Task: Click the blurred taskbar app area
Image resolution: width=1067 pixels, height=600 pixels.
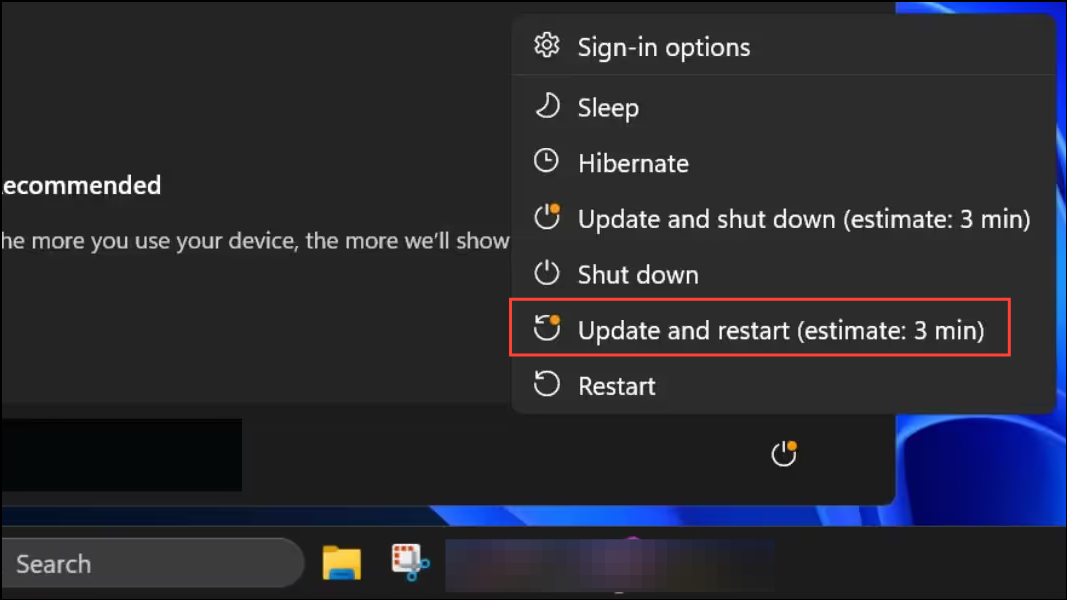Action: (x=610, y=565)
